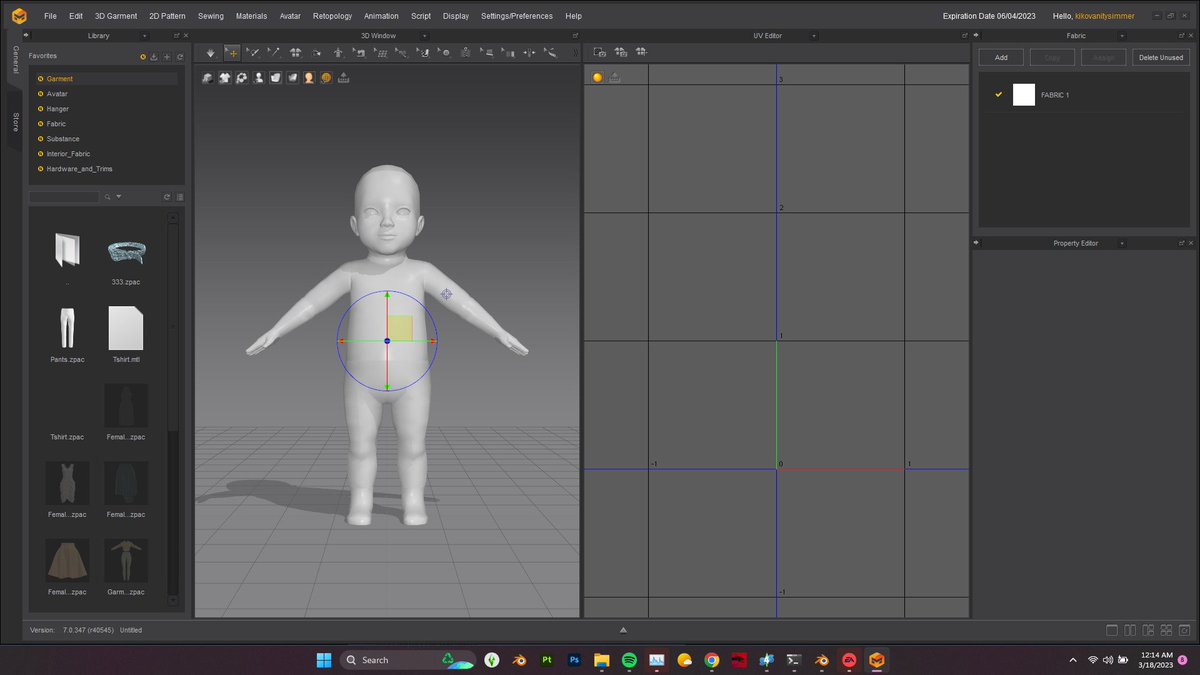Click the kikovanitysimmer username link

point(1104,16)
